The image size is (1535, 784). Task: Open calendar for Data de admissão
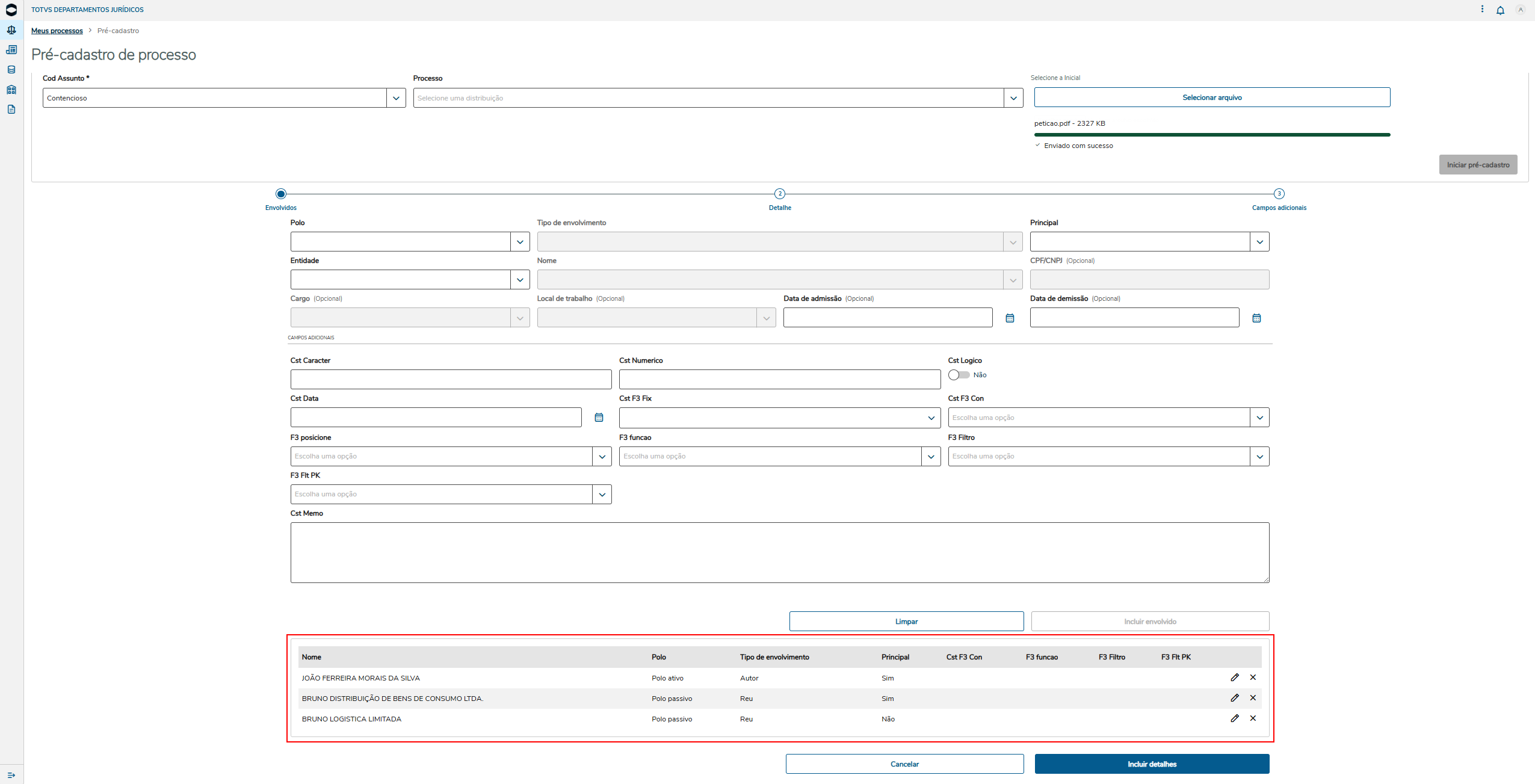[1010, 318]
